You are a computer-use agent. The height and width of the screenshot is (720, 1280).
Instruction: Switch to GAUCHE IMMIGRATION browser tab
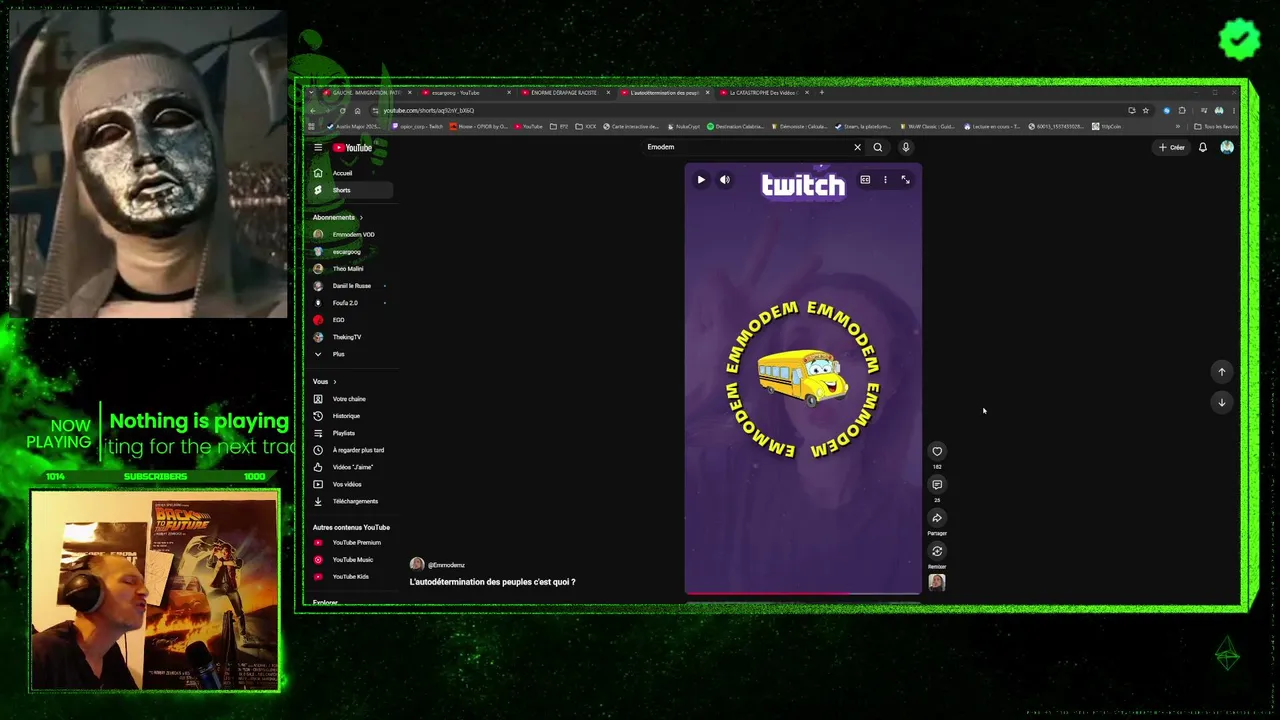coord(366,93)
